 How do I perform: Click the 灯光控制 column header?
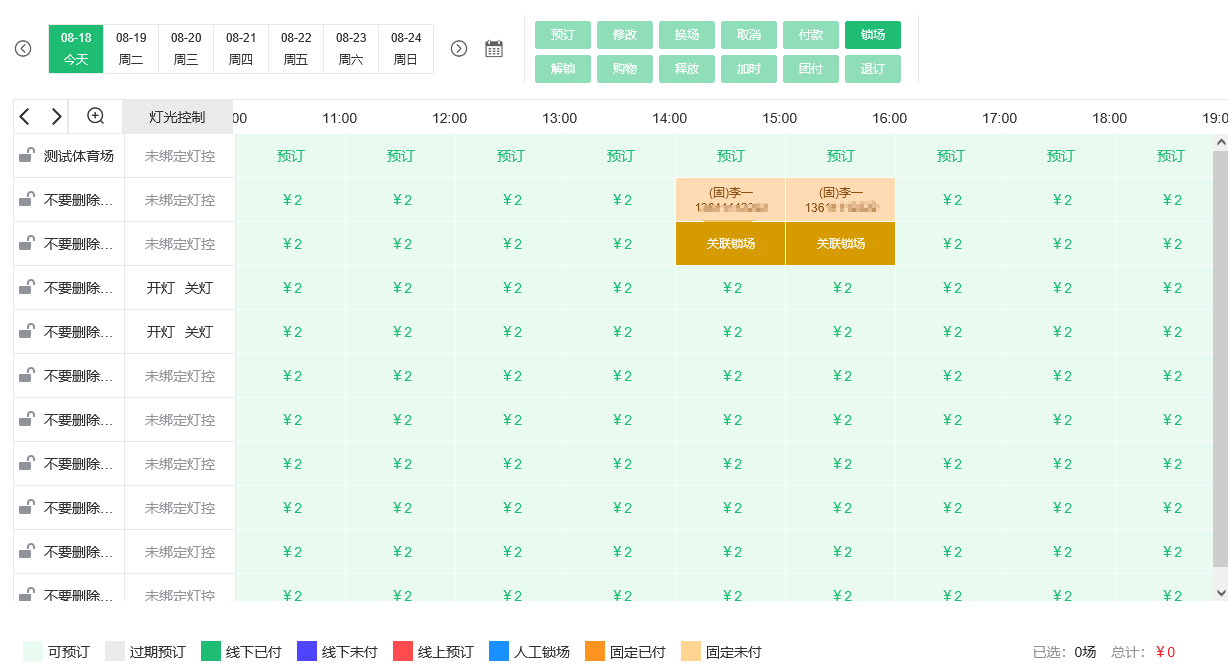[x=177, y=117]
